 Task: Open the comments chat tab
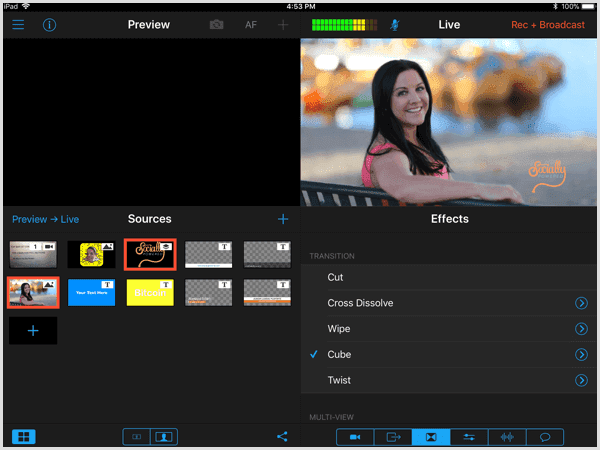[x=545, y=437]
